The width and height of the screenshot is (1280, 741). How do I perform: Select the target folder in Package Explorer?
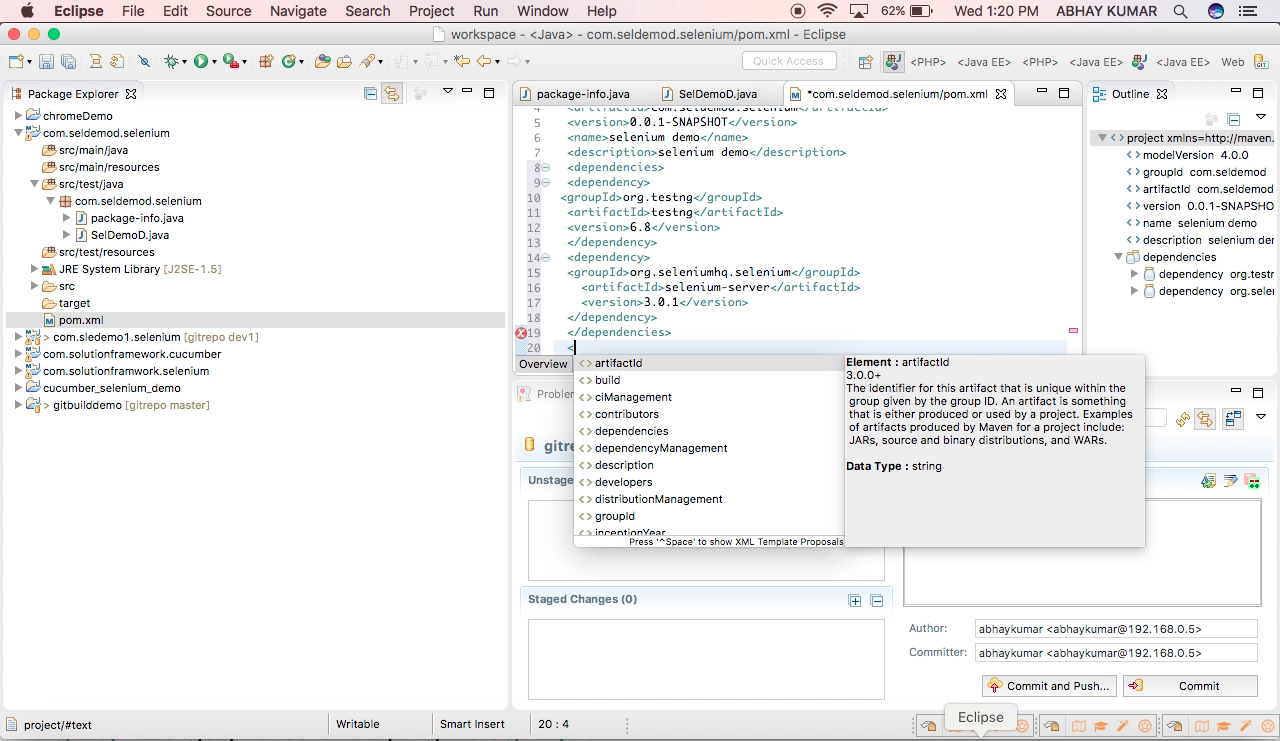coord(74,303)
